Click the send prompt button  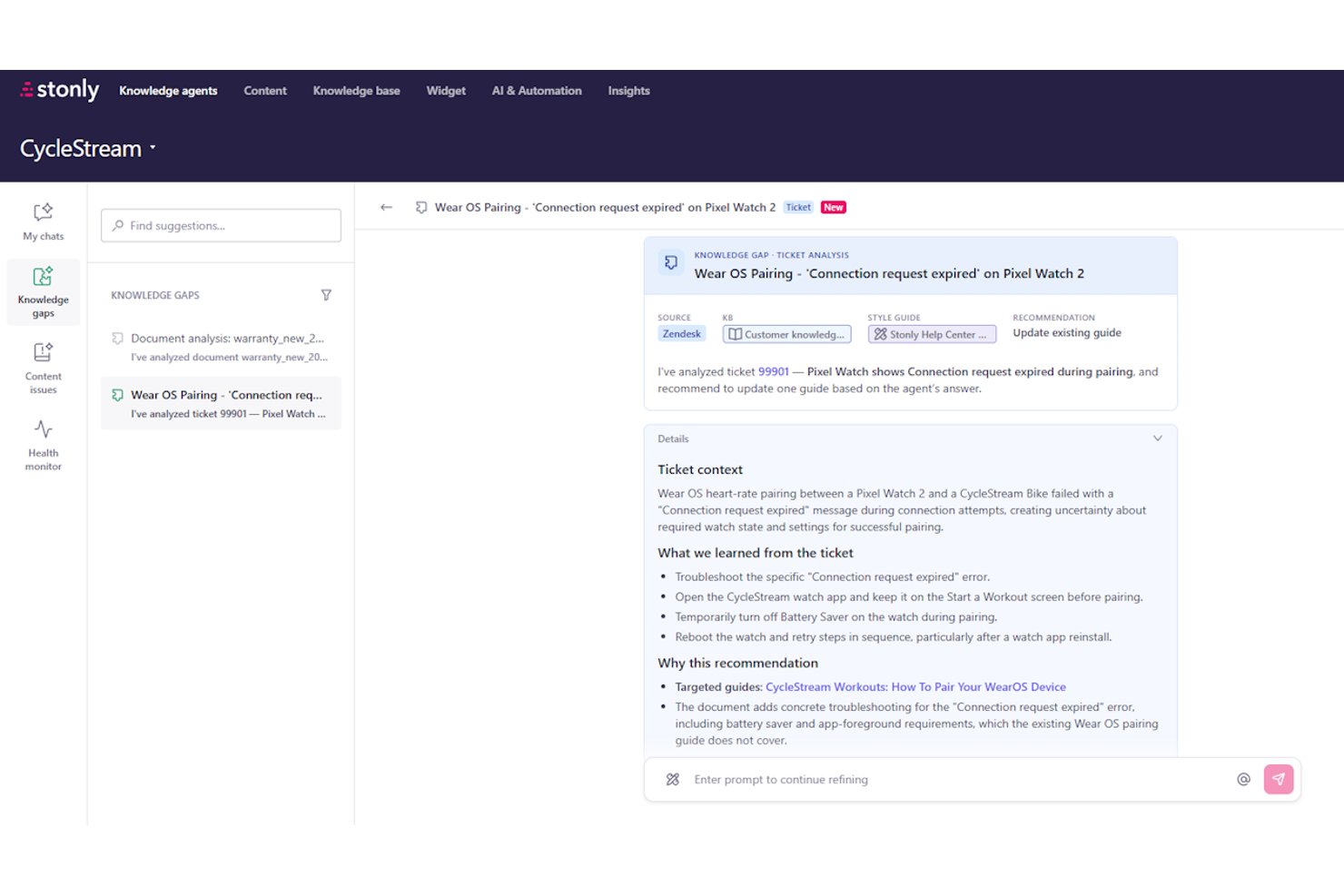click(x=1279, y=779)
